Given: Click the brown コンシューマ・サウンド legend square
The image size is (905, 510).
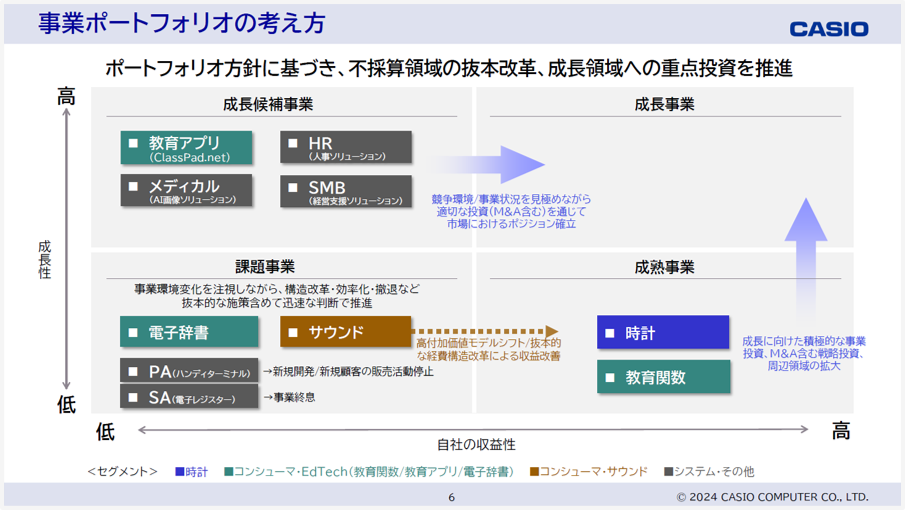Looking at the screenshot, I should coord(534,472).
